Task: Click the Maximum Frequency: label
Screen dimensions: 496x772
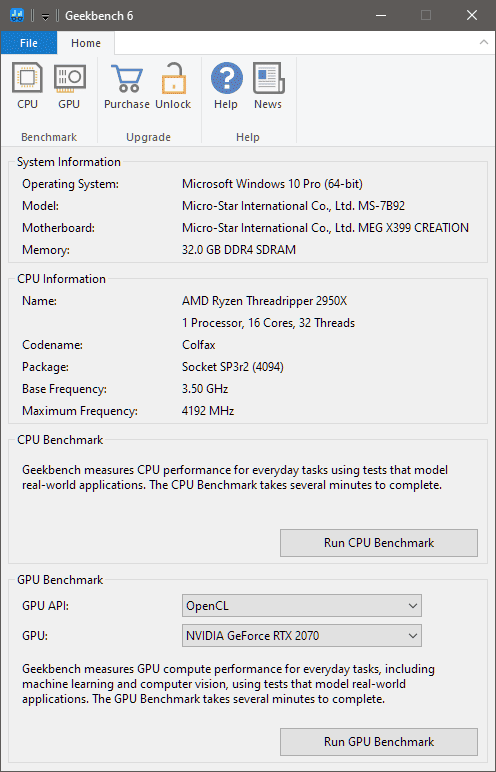Action: click(80, 411)
